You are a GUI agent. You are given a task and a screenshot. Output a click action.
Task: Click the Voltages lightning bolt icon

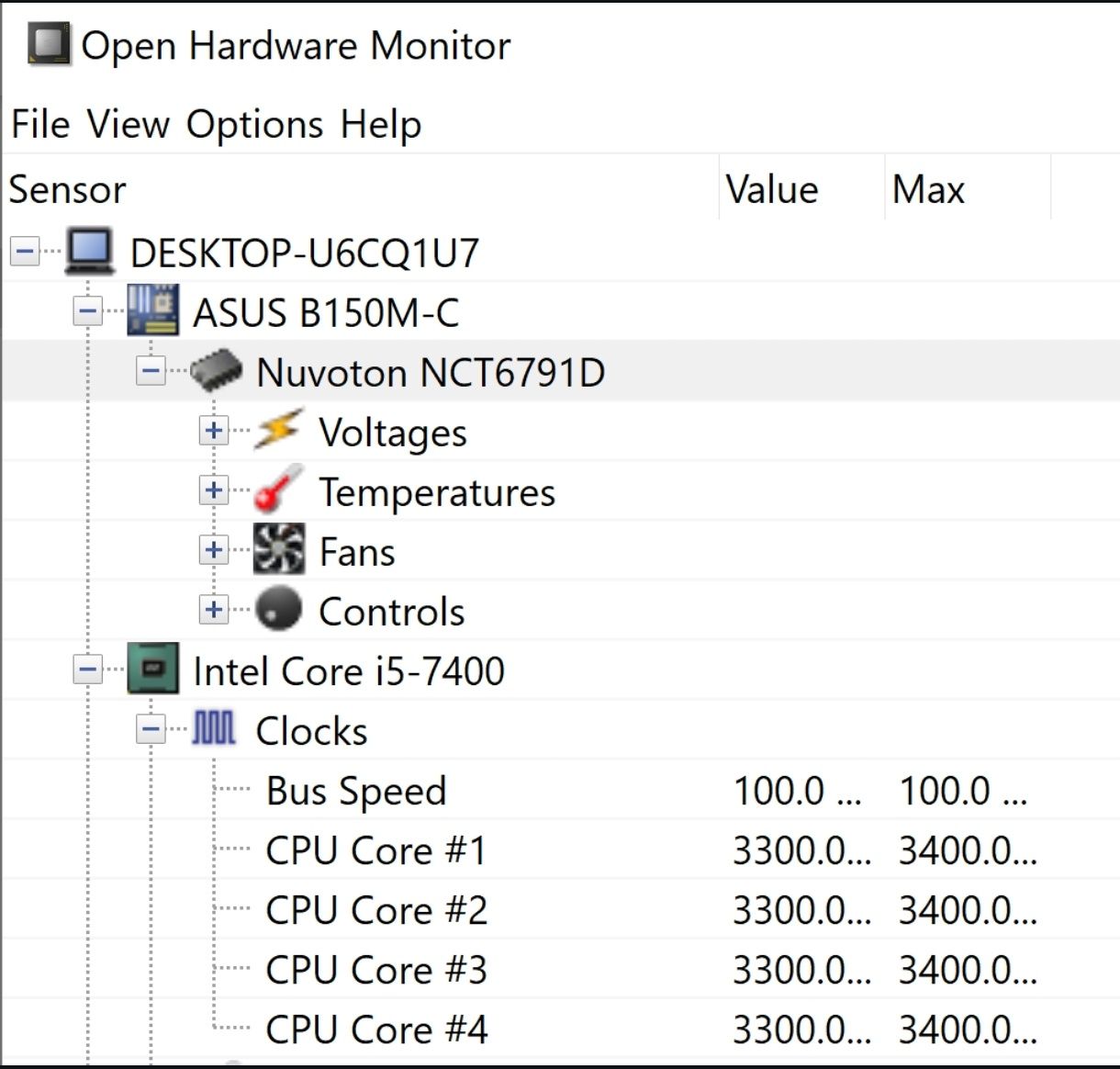coord(278,430)
